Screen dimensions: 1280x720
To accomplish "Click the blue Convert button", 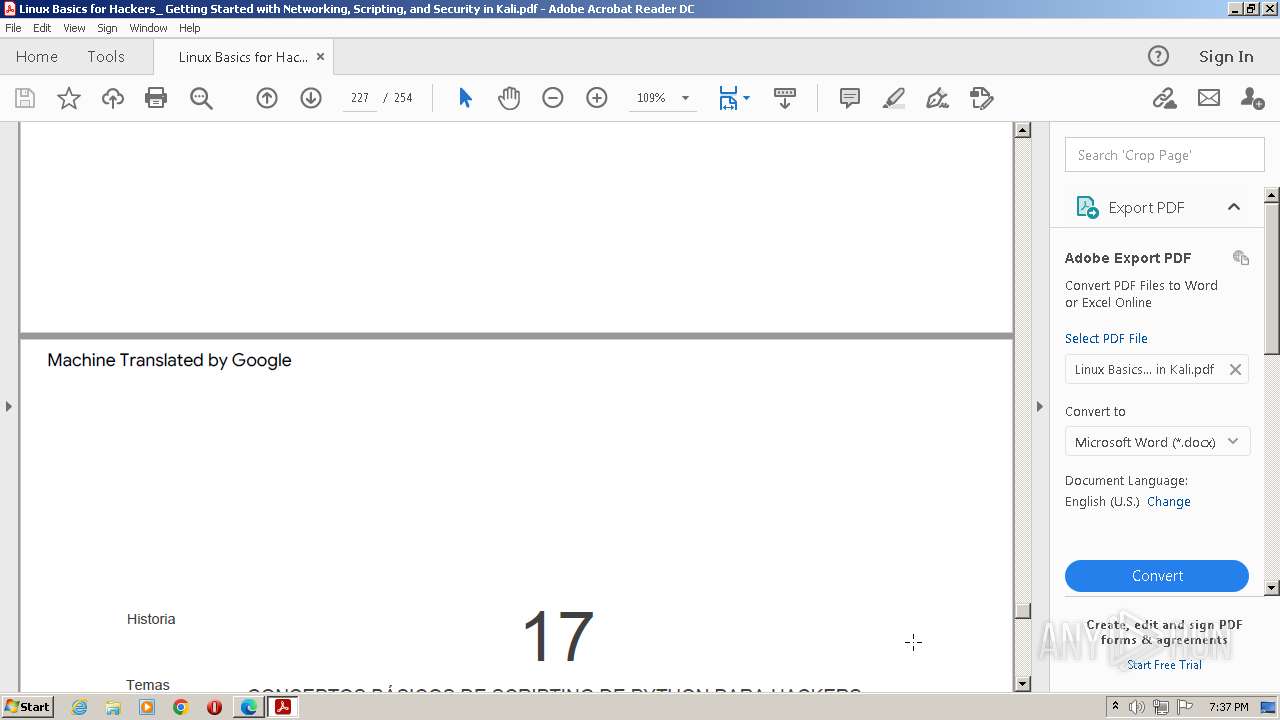I will pyautogui.click(x=1157, y=576).
